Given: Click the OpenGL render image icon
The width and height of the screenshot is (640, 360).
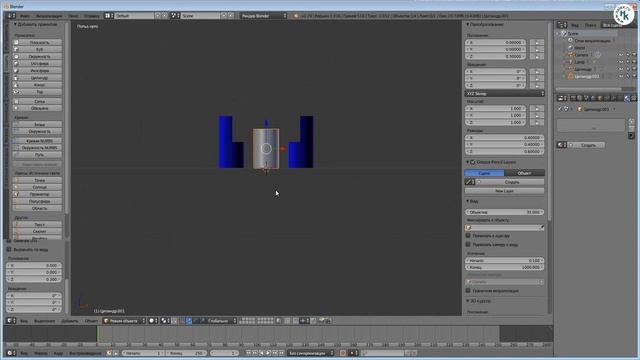Looking at the screenshot, I should point(322,321).
